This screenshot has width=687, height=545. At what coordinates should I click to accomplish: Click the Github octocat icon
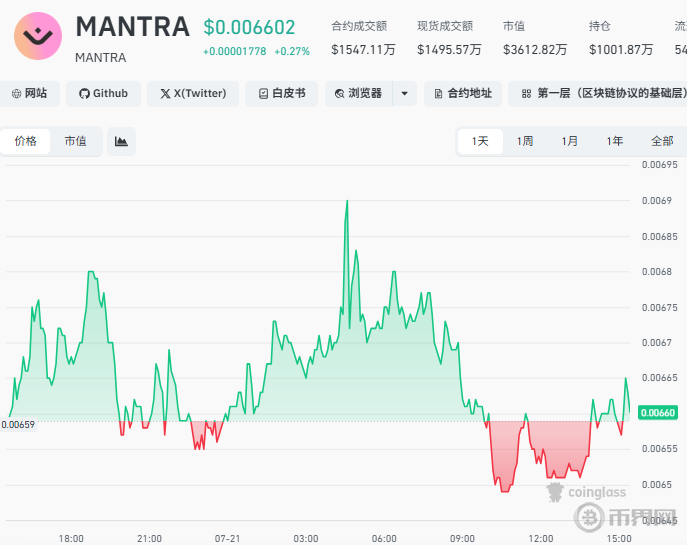coord(84,93)
